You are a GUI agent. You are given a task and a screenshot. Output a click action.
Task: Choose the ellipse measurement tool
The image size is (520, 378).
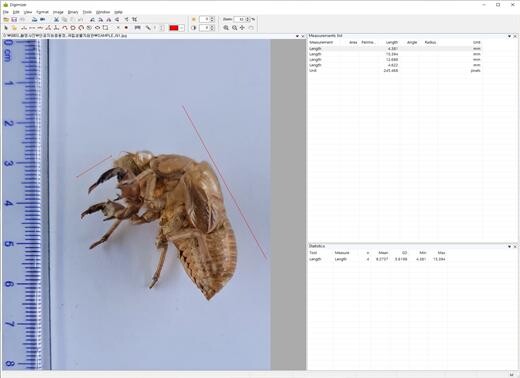pos(97,28)
